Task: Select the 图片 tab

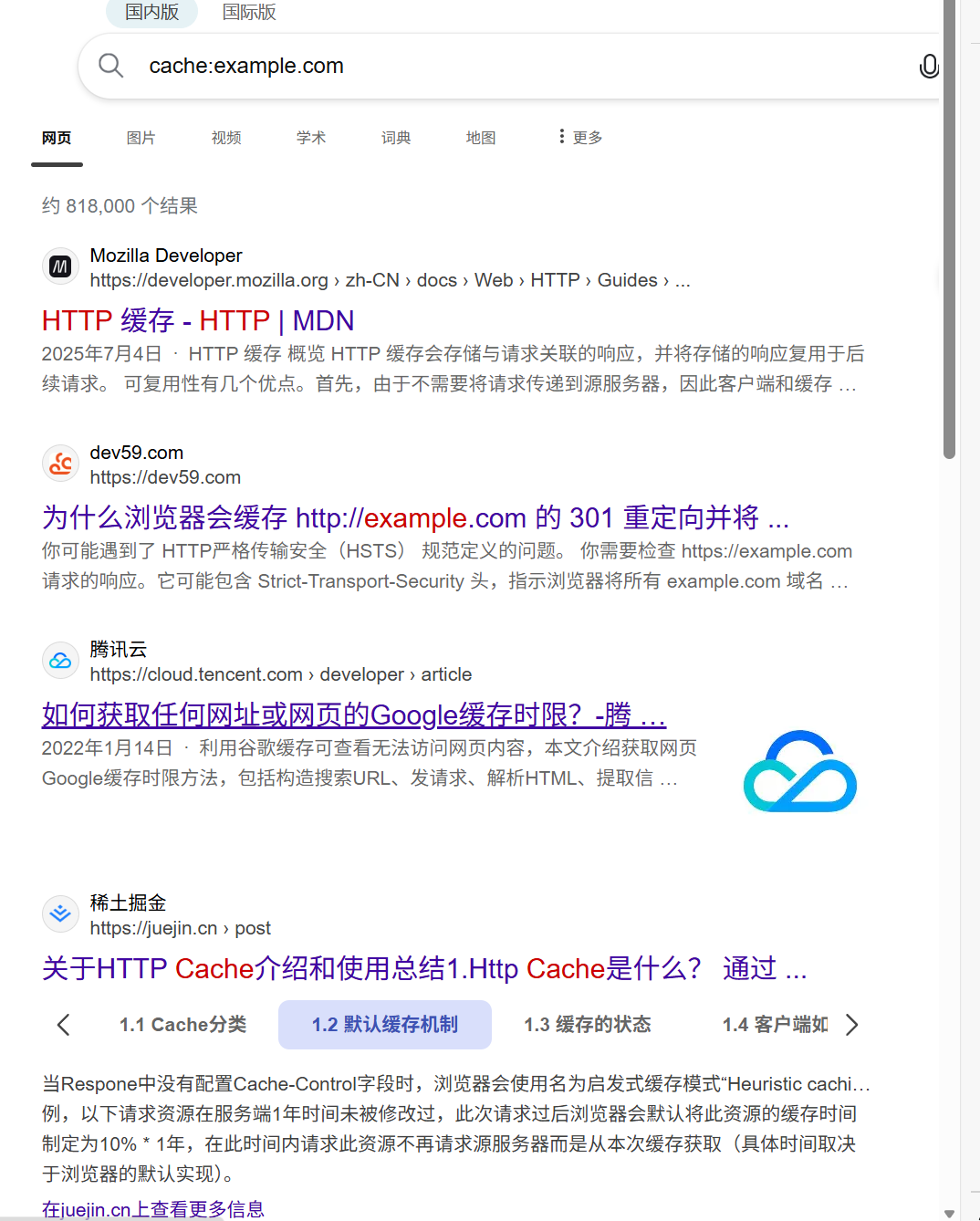Action: pos(141,138)
